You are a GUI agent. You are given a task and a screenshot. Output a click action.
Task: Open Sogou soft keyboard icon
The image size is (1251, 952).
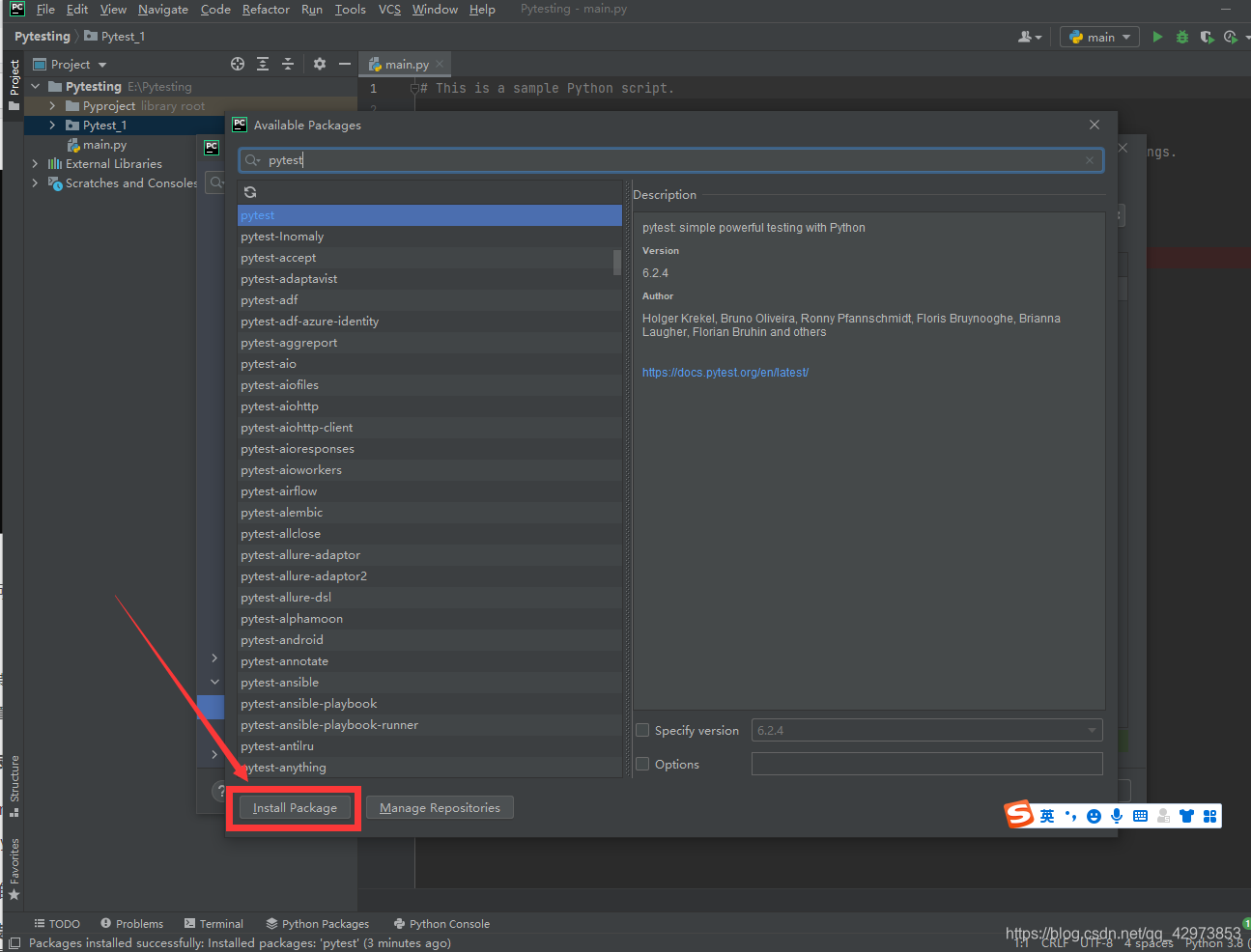tap(1140, 816)
